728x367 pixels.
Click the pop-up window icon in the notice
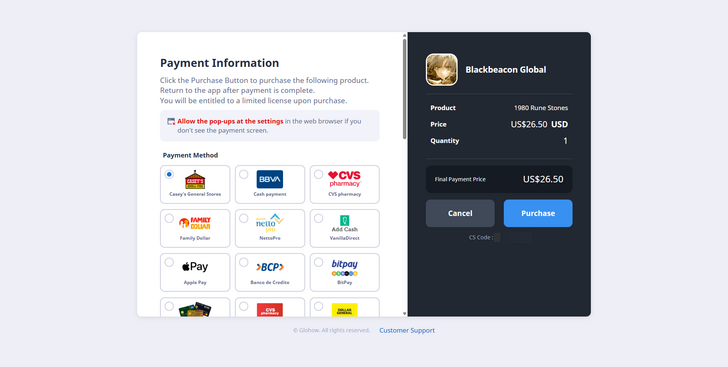pyautogui.click(x=171, y=121)
